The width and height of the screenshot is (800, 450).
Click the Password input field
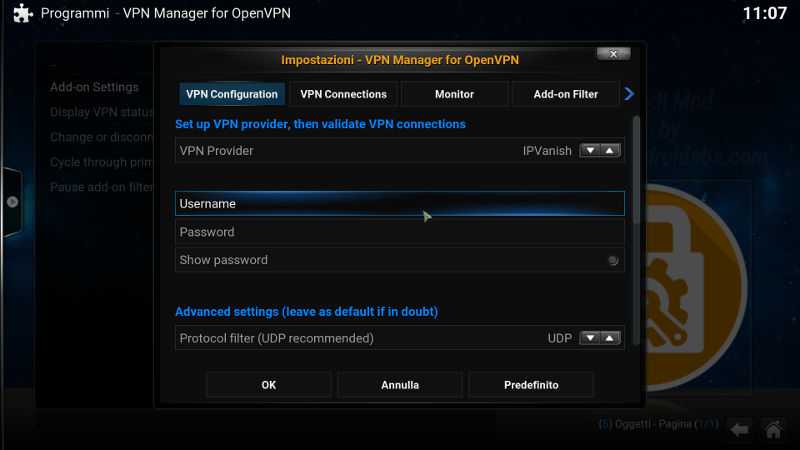(x=399, y=232)
